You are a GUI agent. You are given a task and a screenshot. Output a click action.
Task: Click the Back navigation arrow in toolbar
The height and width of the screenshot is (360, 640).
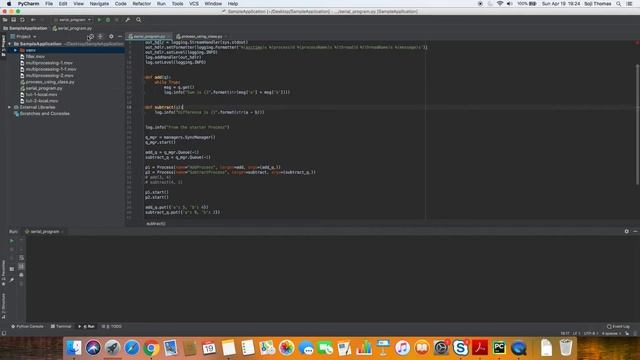click(33, 20)
